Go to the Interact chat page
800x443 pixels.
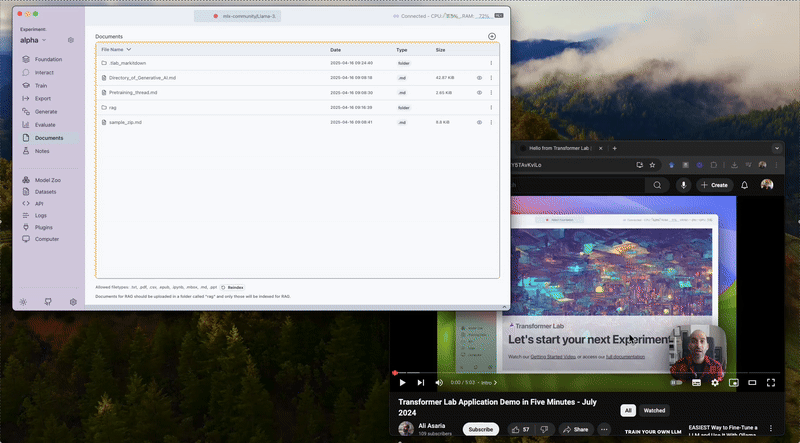[x=44, y=72]
